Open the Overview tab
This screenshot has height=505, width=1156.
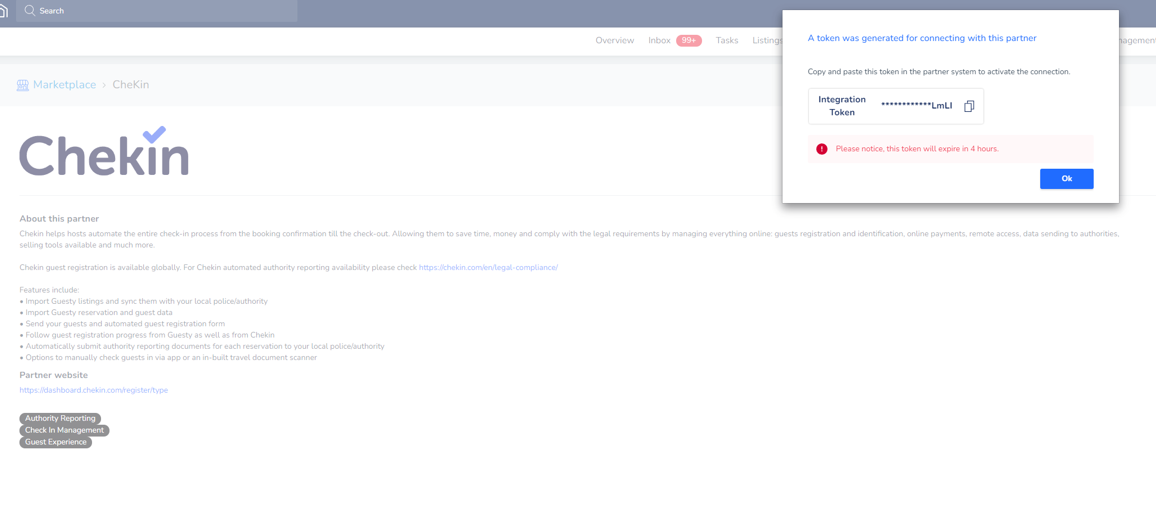[x=614, y=41]
